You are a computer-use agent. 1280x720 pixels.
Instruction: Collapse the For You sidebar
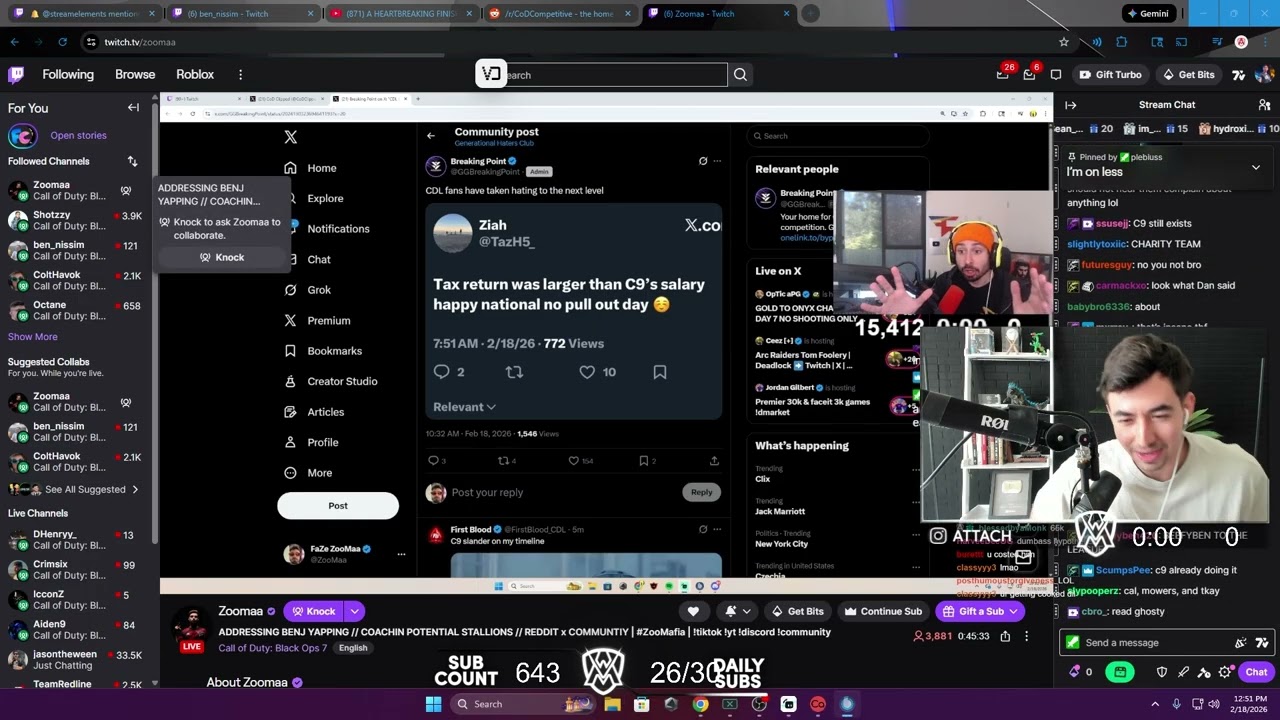[x=133, y=108]
